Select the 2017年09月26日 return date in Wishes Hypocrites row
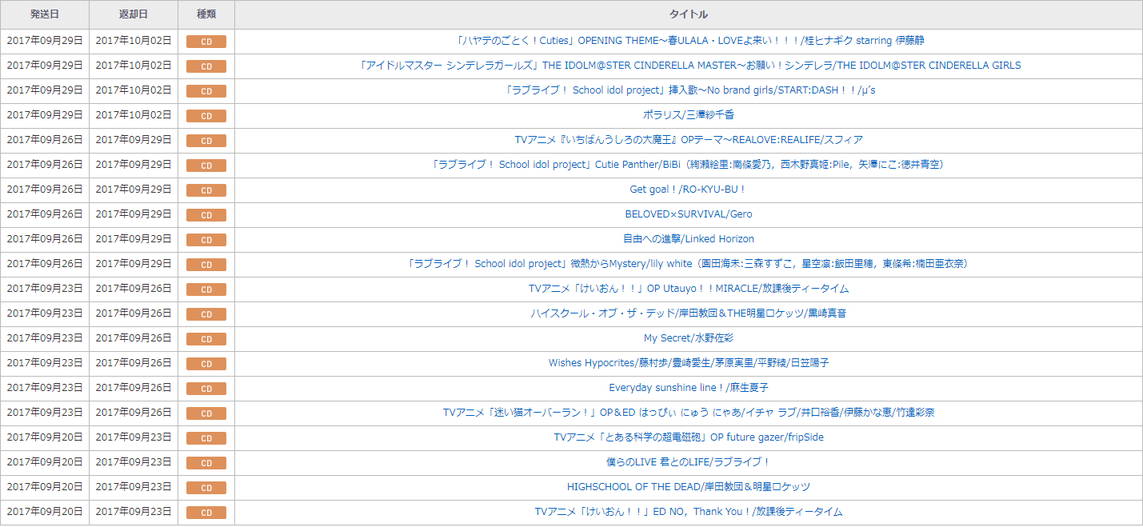1143x527 pixels. [x=133, y=363]
